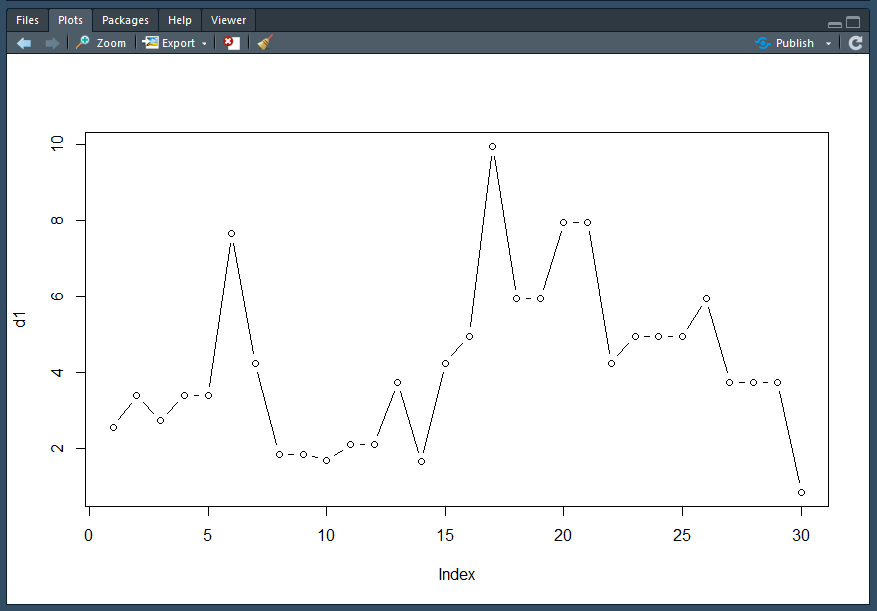Screen dimensions: 877x611
Task: Switch to the Files tab
Action: pyautogui.click(x=27, y=20)
